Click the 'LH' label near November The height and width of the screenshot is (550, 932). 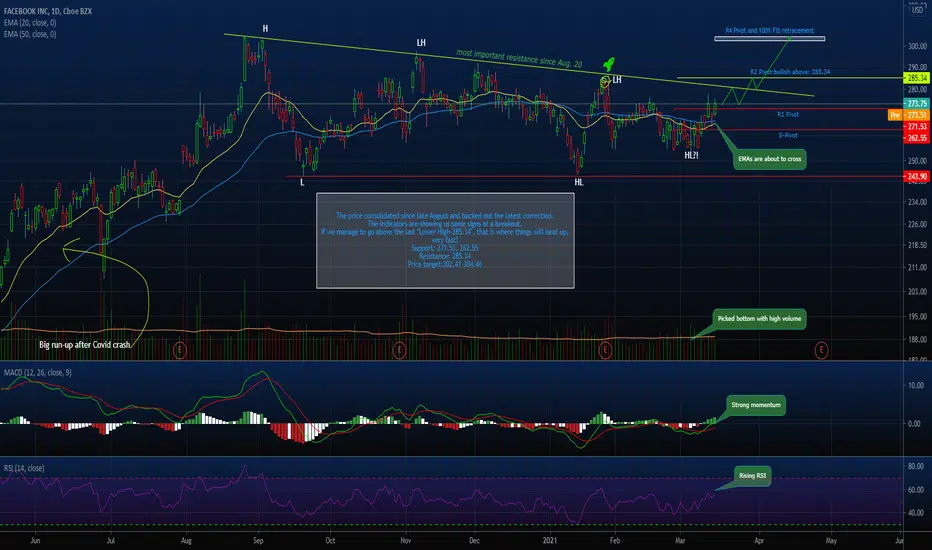tap(421, 43)
